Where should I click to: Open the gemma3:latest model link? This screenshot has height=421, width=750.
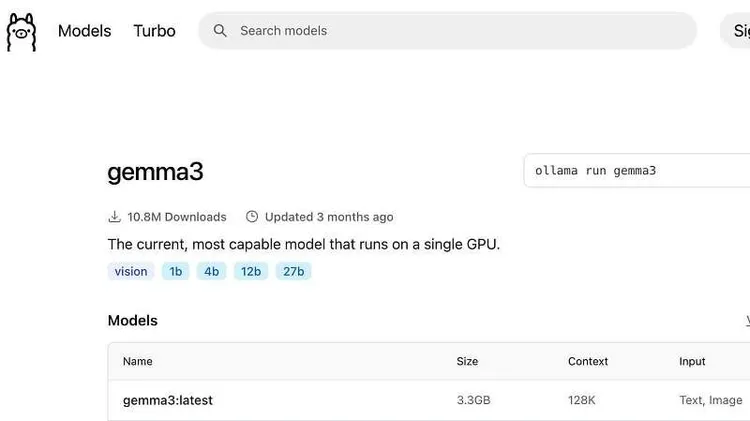coord(168,400)
